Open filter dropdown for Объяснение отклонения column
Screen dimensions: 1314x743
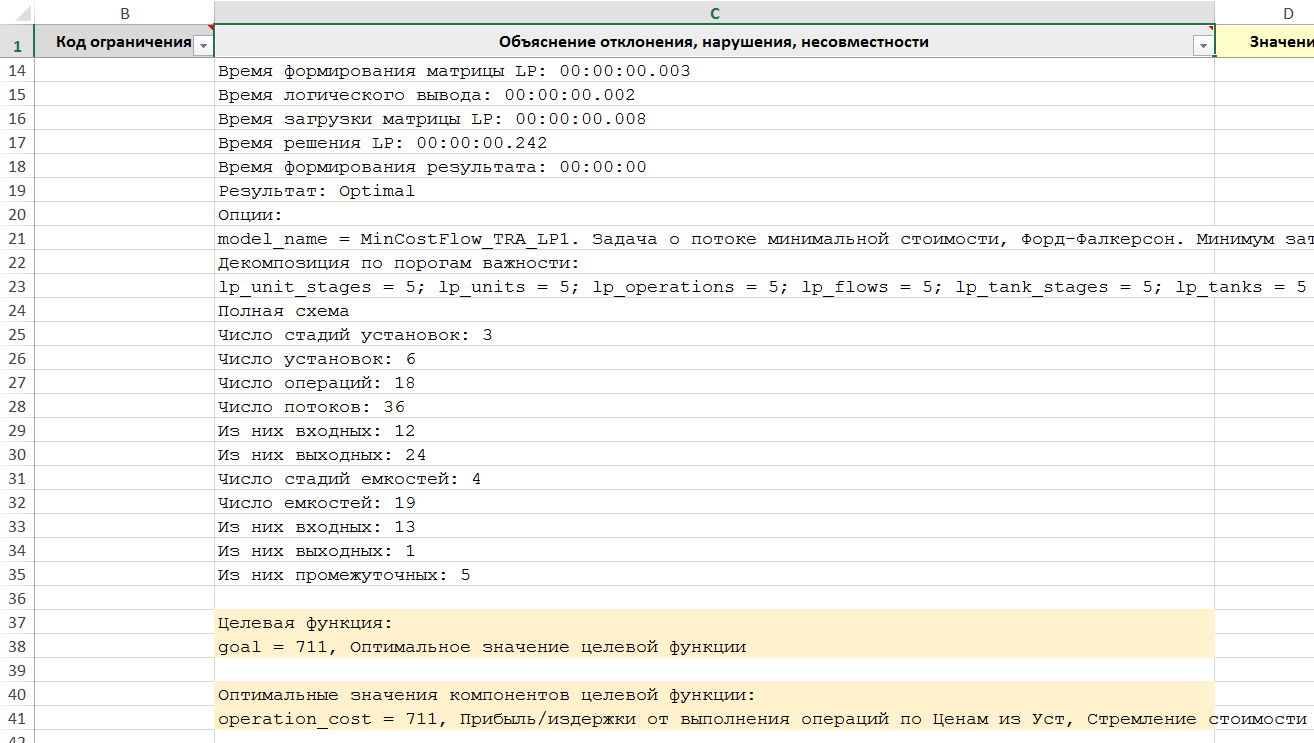click(1202, 46)
